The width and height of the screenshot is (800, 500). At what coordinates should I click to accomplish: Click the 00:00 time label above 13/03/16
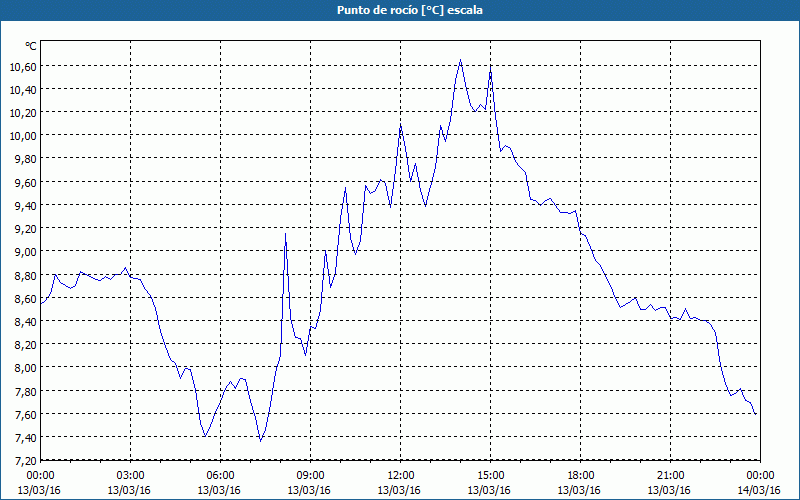[x=40, y=476]
